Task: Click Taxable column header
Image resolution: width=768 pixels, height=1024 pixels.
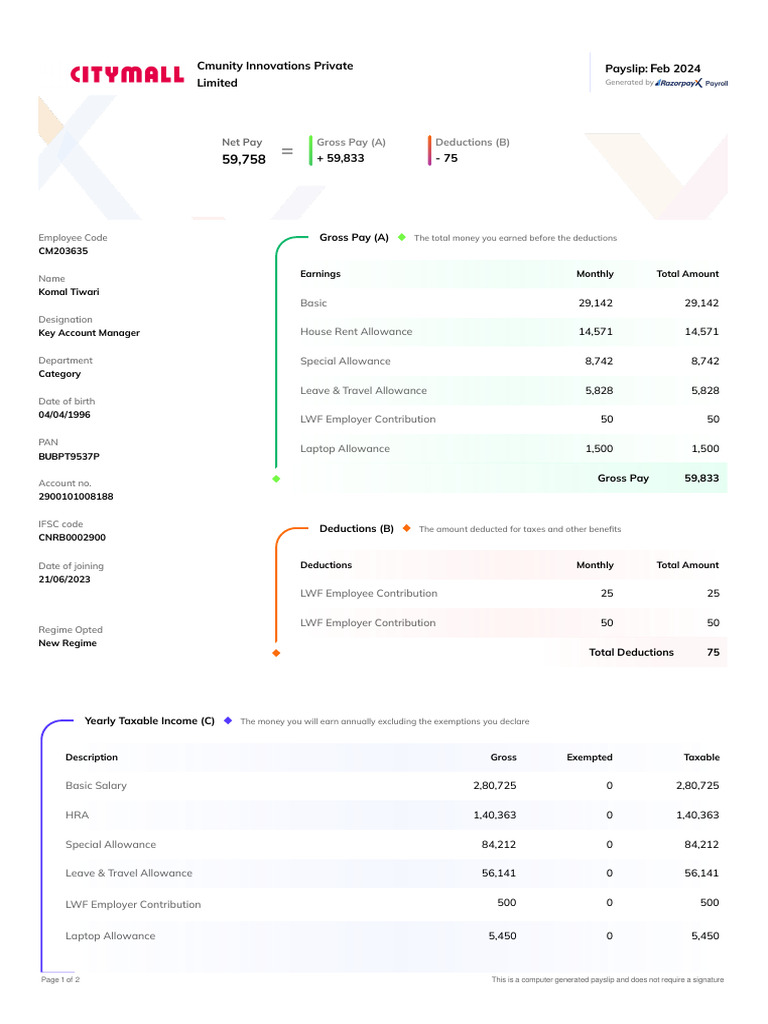Action: click(x=701, y=758)
